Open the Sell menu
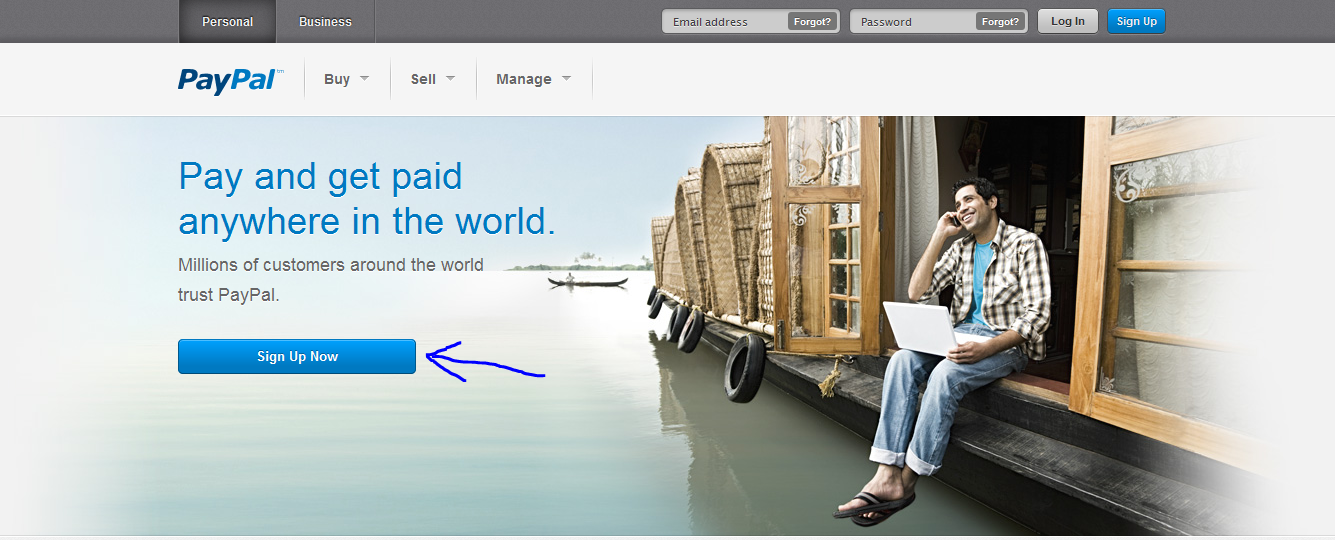This screenshot has height=540, width=1335. click(423, 79)
